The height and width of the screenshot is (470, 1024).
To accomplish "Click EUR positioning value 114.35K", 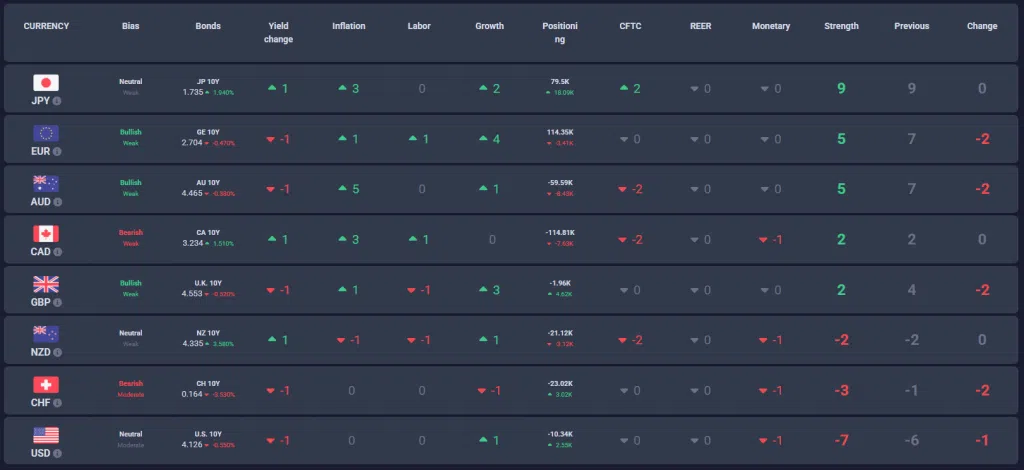I will point(561,132).
